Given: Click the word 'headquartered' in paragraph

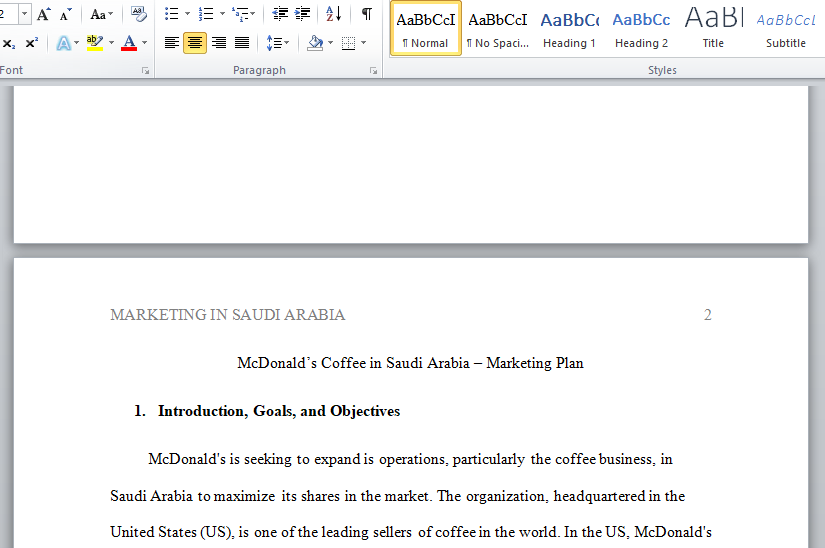Looking at the screenshot, I should 599,496.
